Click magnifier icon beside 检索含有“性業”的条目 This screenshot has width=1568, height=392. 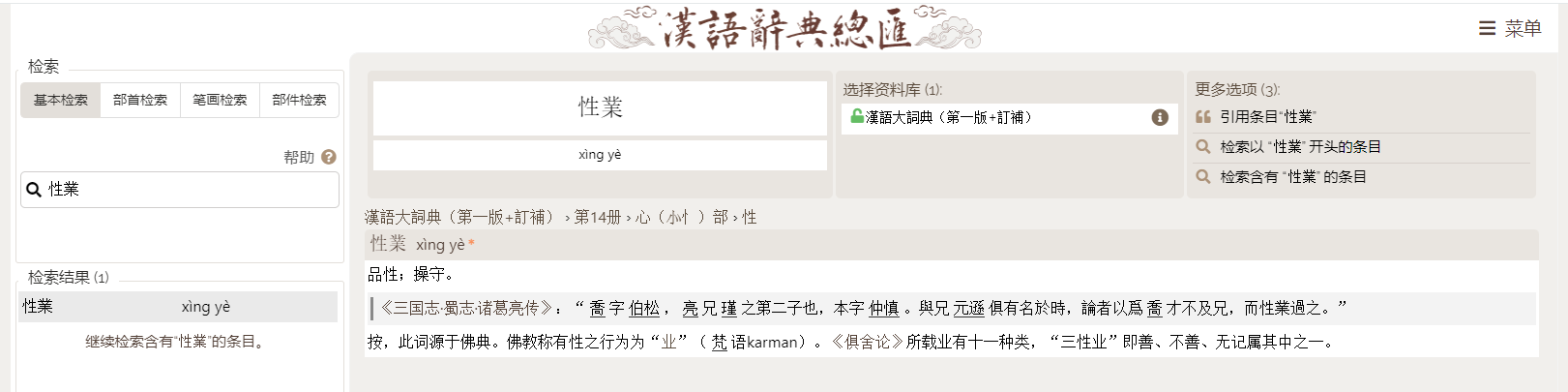click(1203, 177)
